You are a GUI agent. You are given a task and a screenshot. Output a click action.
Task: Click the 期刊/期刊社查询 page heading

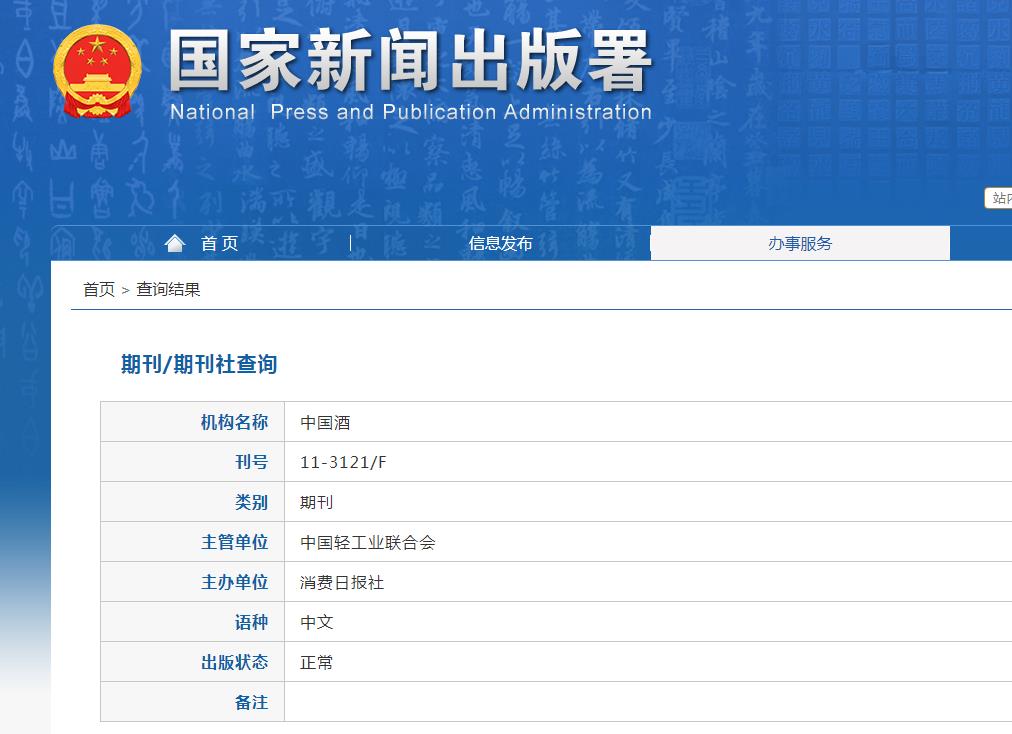coord(197,365)
